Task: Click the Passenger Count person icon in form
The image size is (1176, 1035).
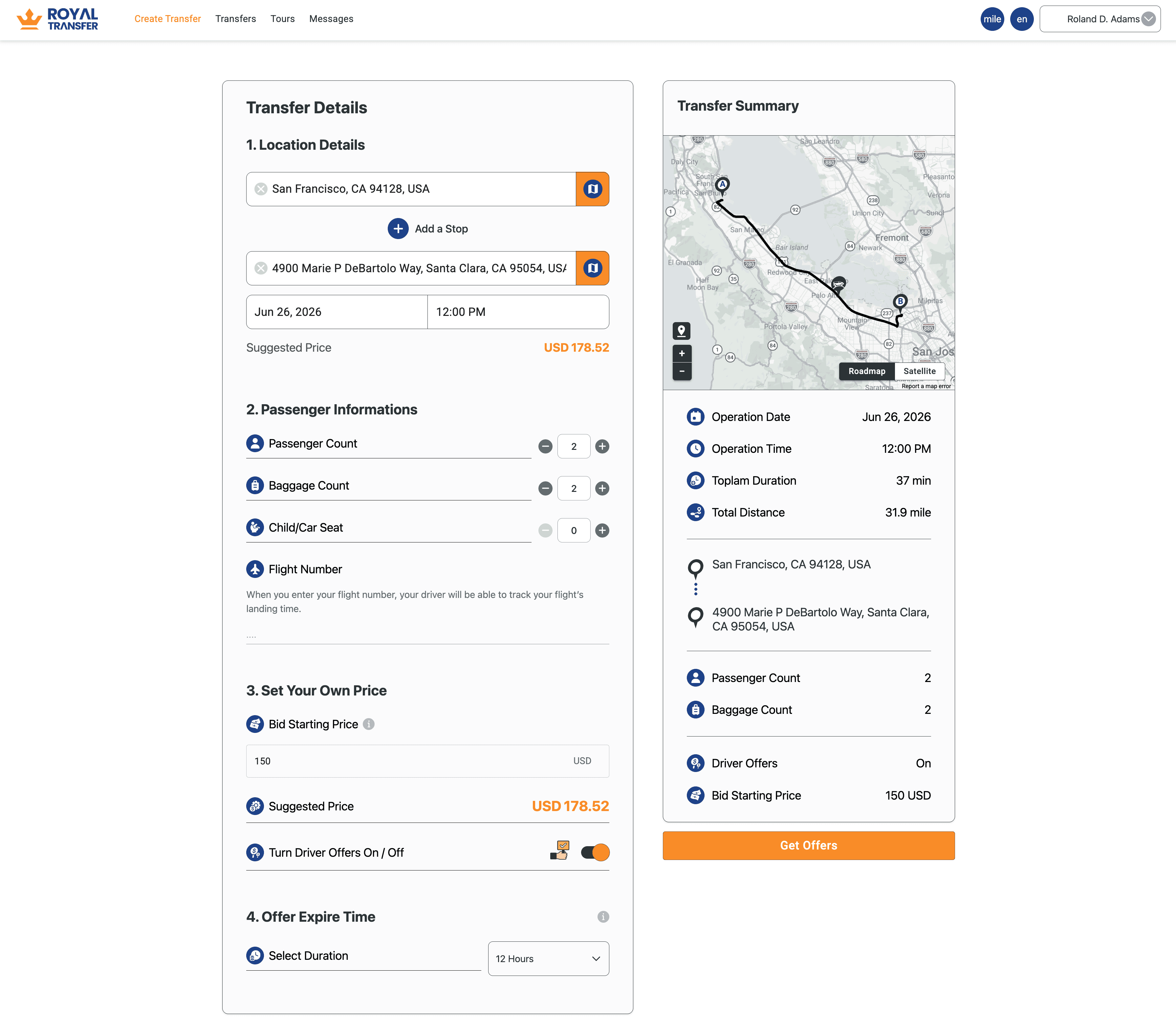Action: coord(255,444)
